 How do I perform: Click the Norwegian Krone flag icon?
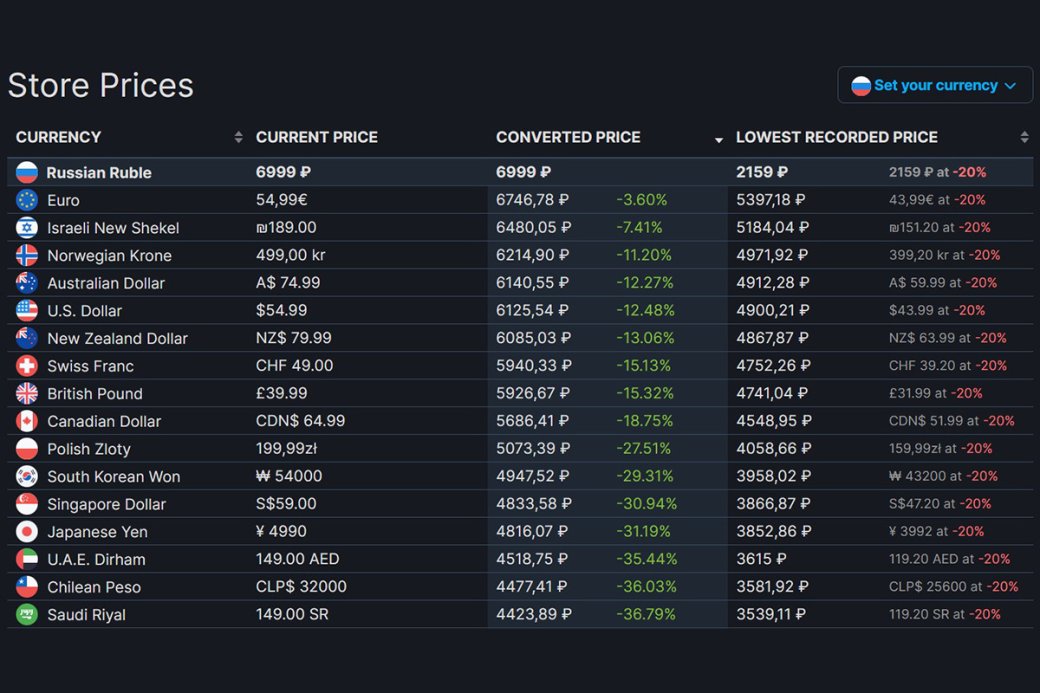point(27,255)
